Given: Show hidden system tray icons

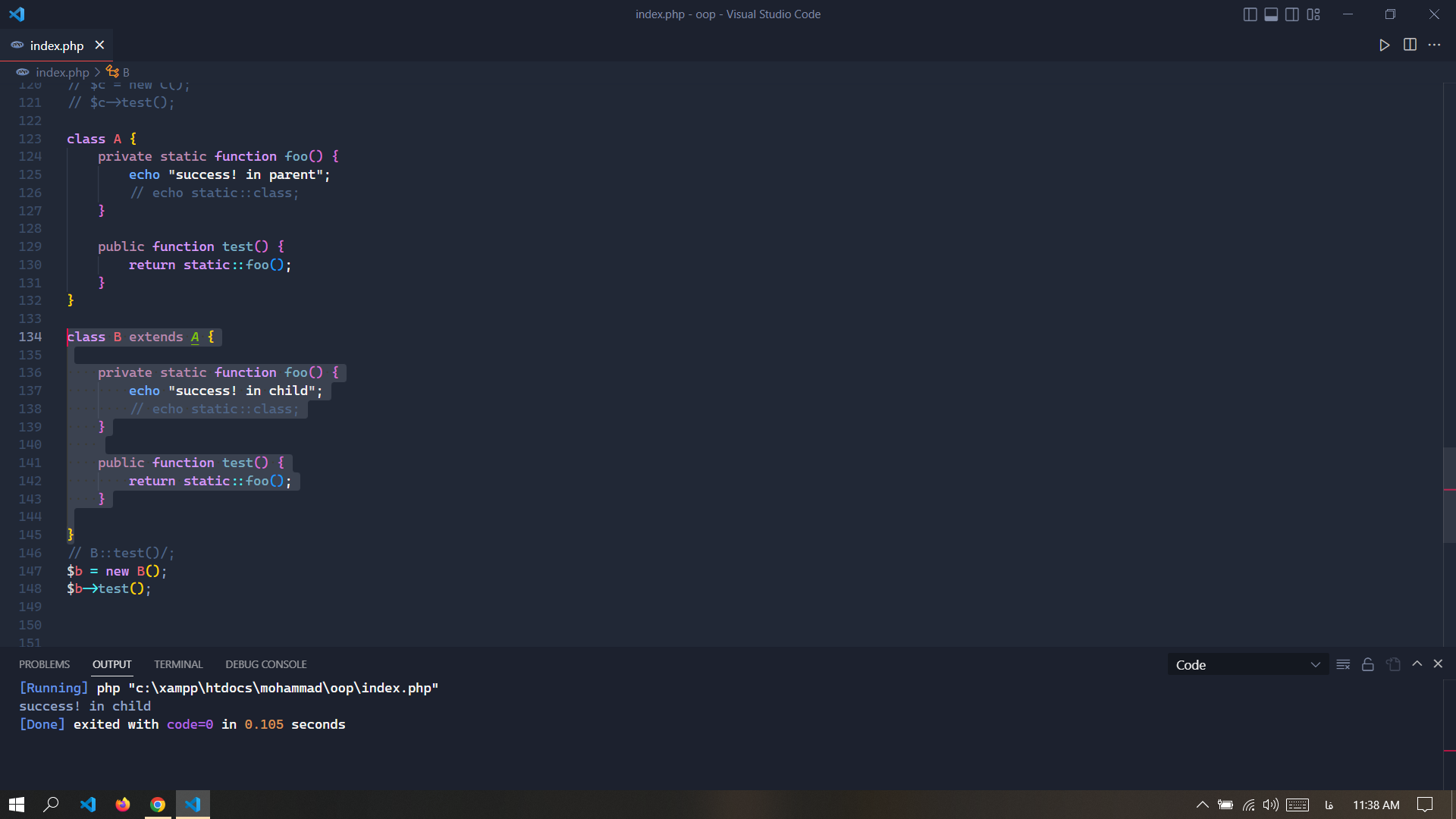Looking at the screenshot, I should [1202, 805].
